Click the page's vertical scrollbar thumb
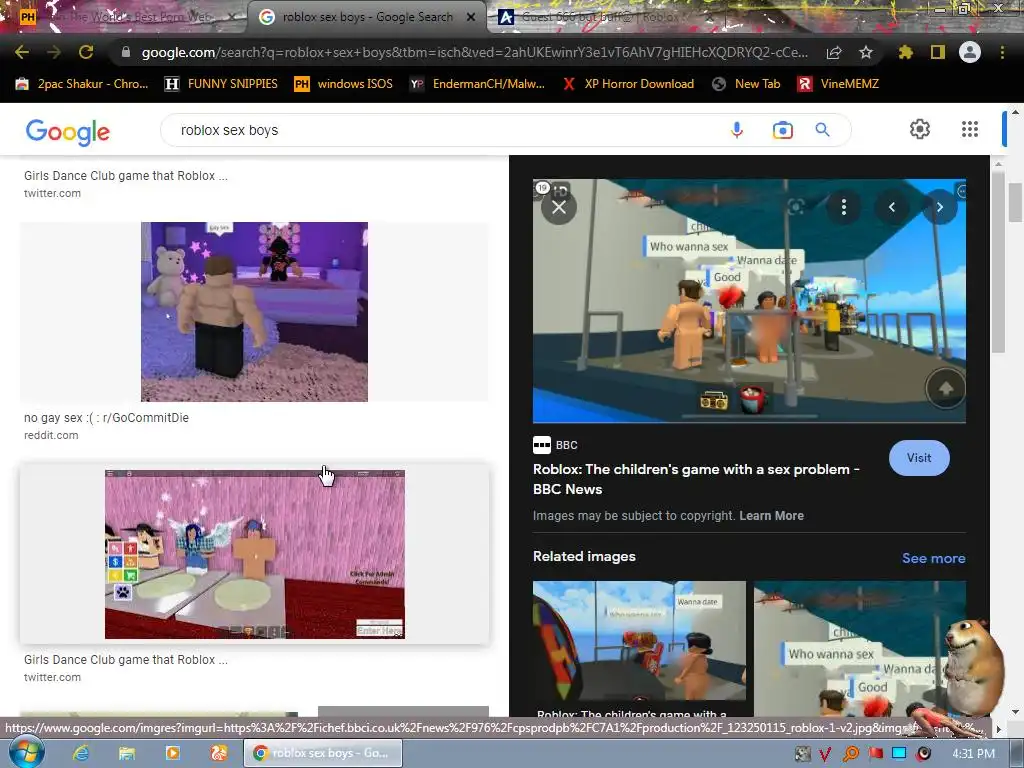Viewport: 1024px width, 768px height. [x=1014, y=202]
